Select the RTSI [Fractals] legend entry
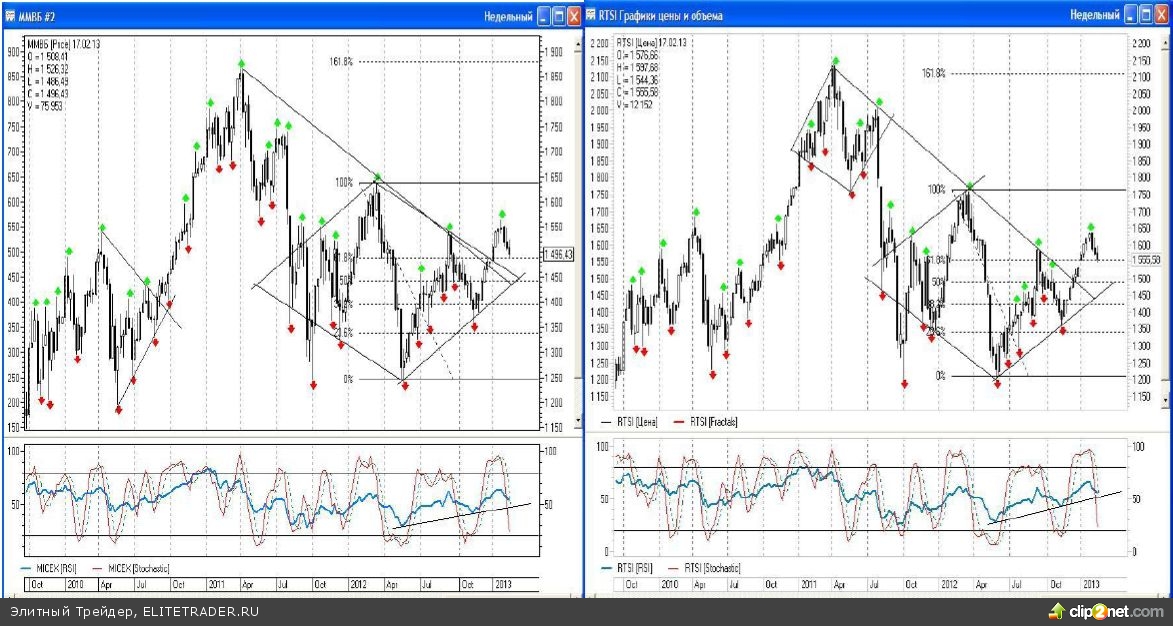The height and width of the screenshot is (626, 1173). tap(712, 423)
